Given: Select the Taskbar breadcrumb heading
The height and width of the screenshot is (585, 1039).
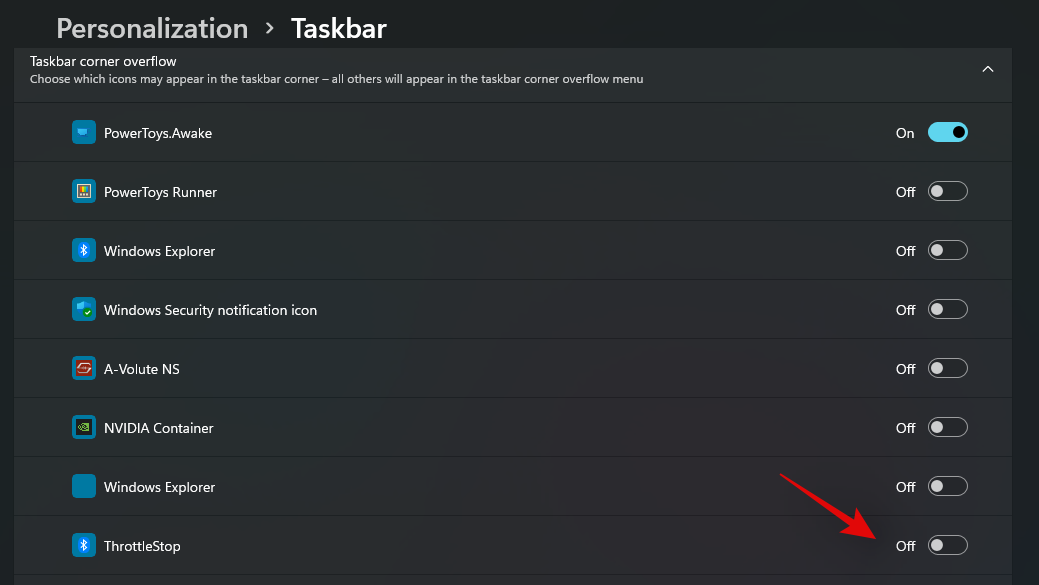Looking at the screenshot, I should [338, 28].
